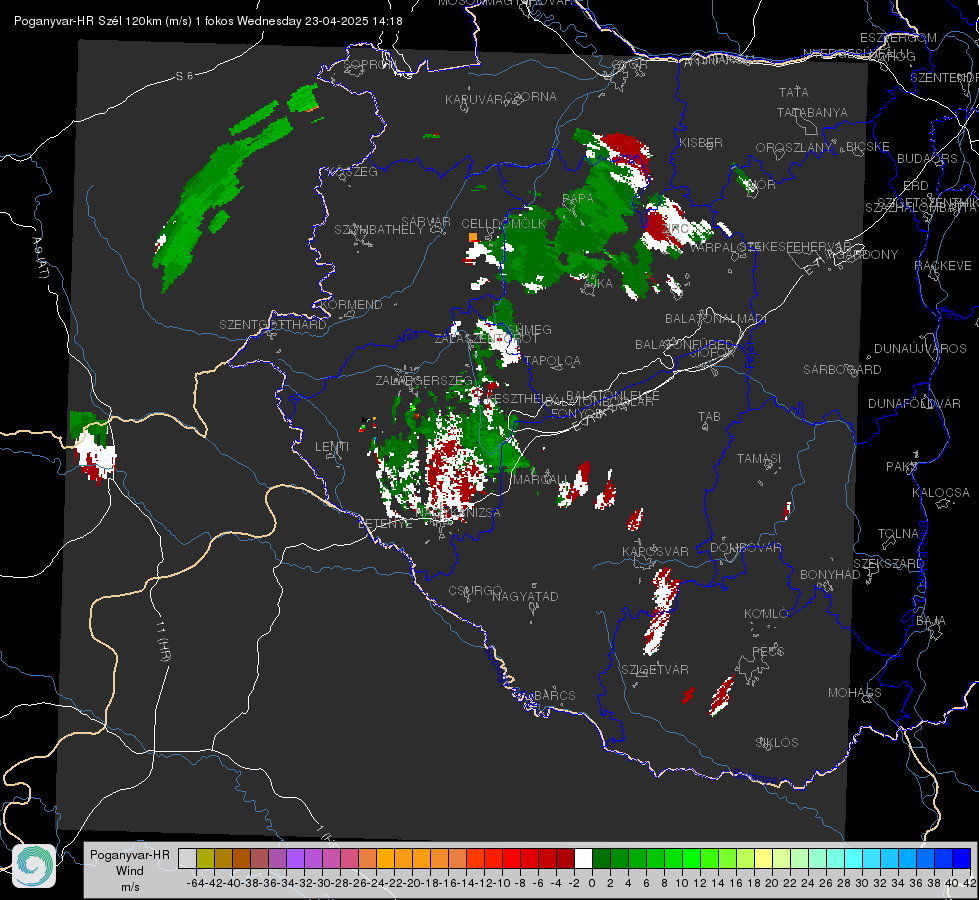979x900 pixels.
Task: Click the swirl logo icon beside legend
Action: (x=34, y=866)
